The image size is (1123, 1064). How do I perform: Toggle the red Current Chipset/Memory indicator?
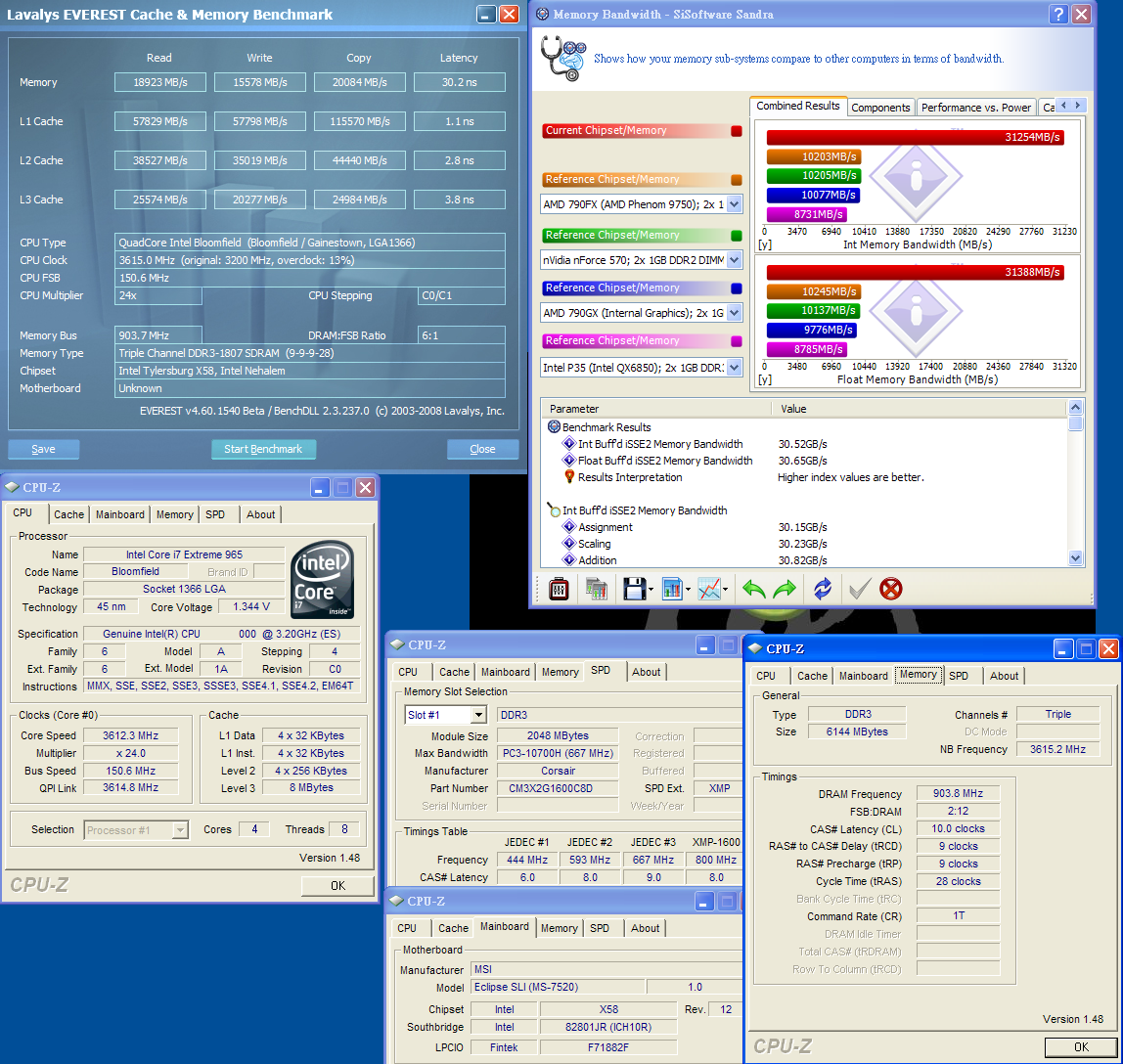click(x=736, y=131)
